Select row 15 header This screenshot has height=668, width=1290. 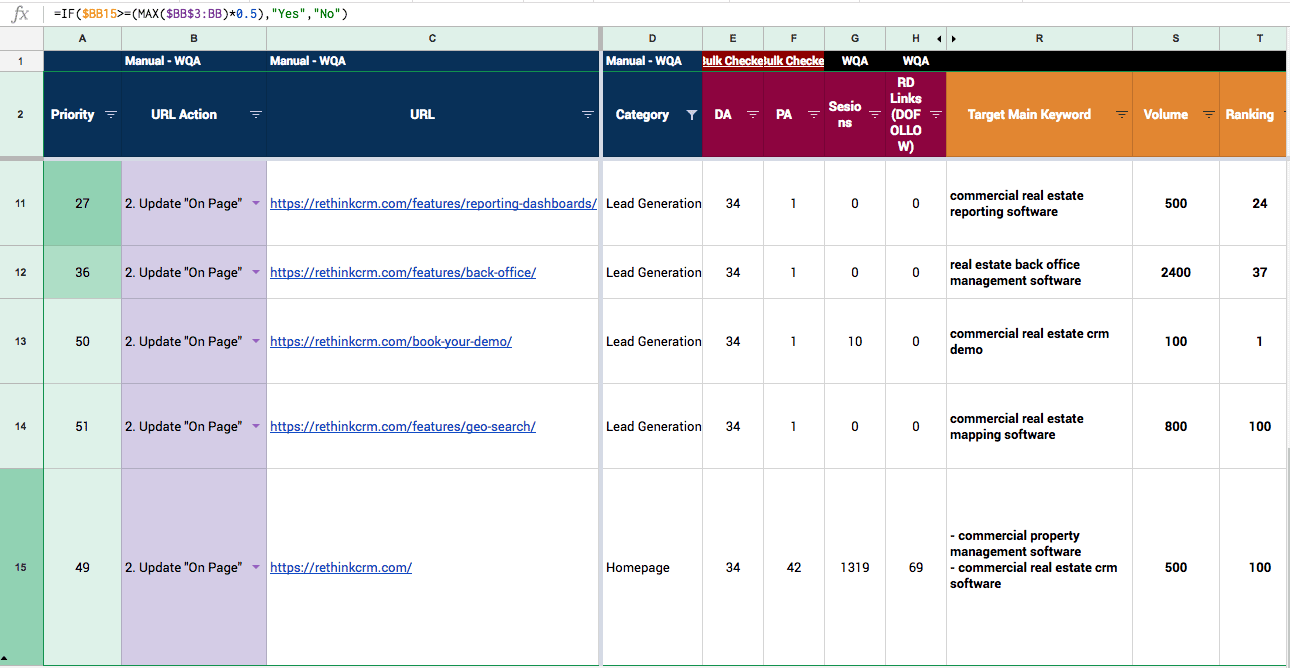pyautogui.click(x=21, y=567)
